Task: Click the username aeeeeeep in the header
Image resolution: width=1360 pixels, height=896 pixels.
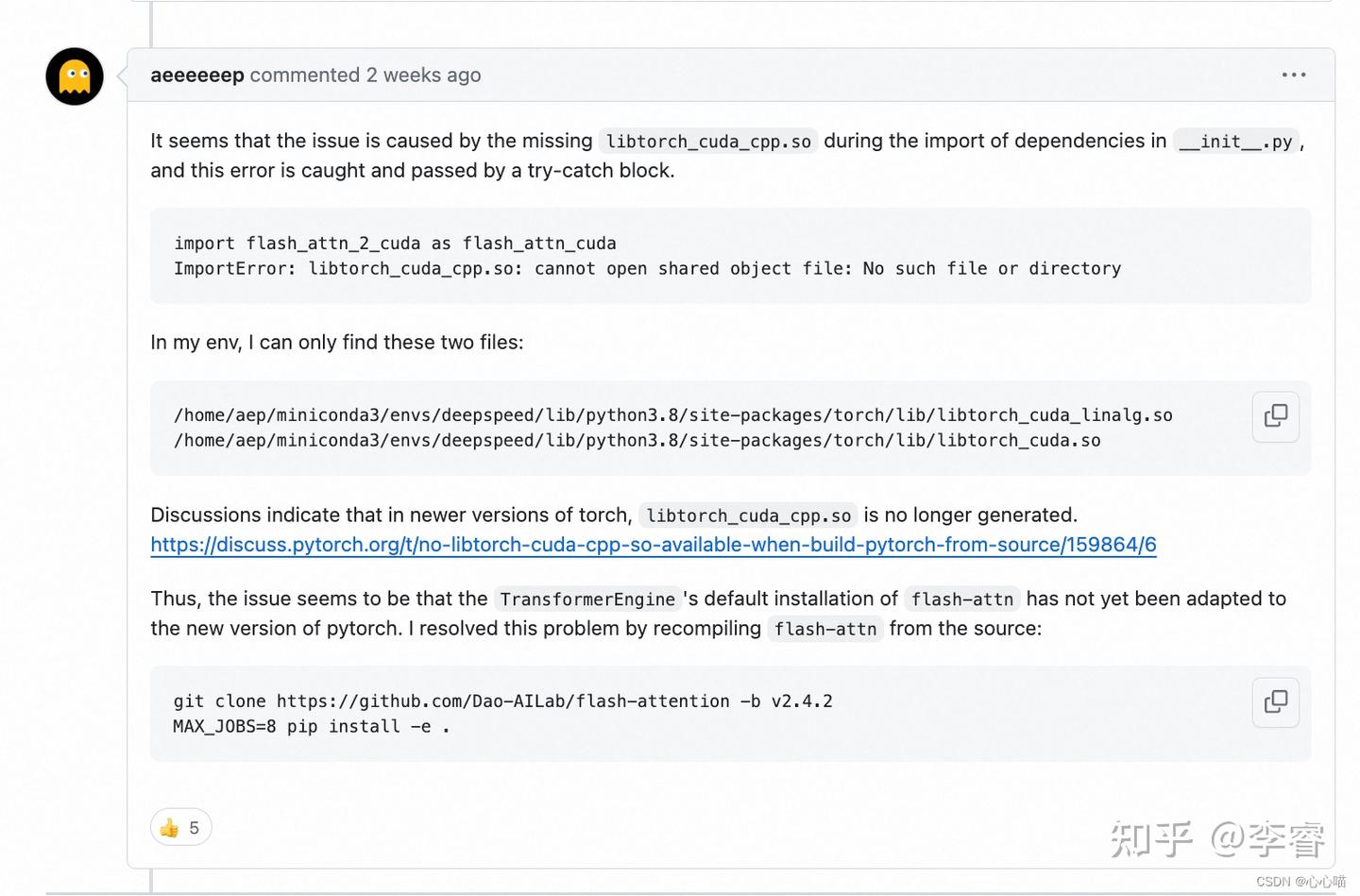Action: tap(196, 75)
